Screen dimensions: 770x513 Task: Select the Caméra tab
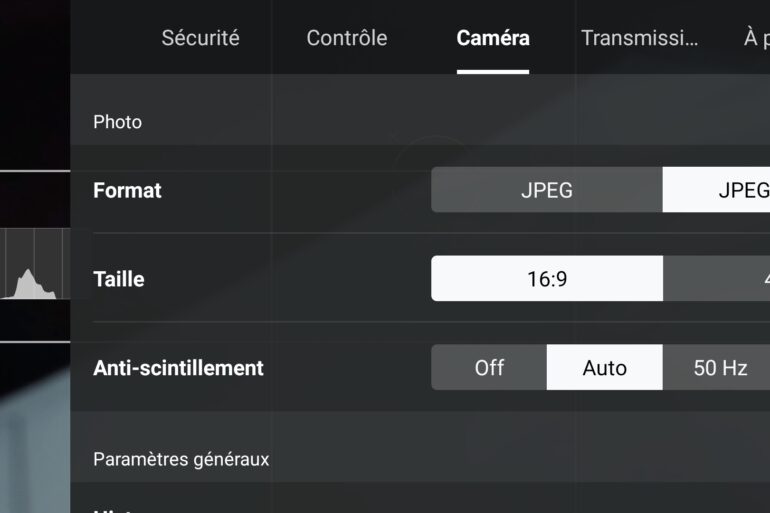493,38
